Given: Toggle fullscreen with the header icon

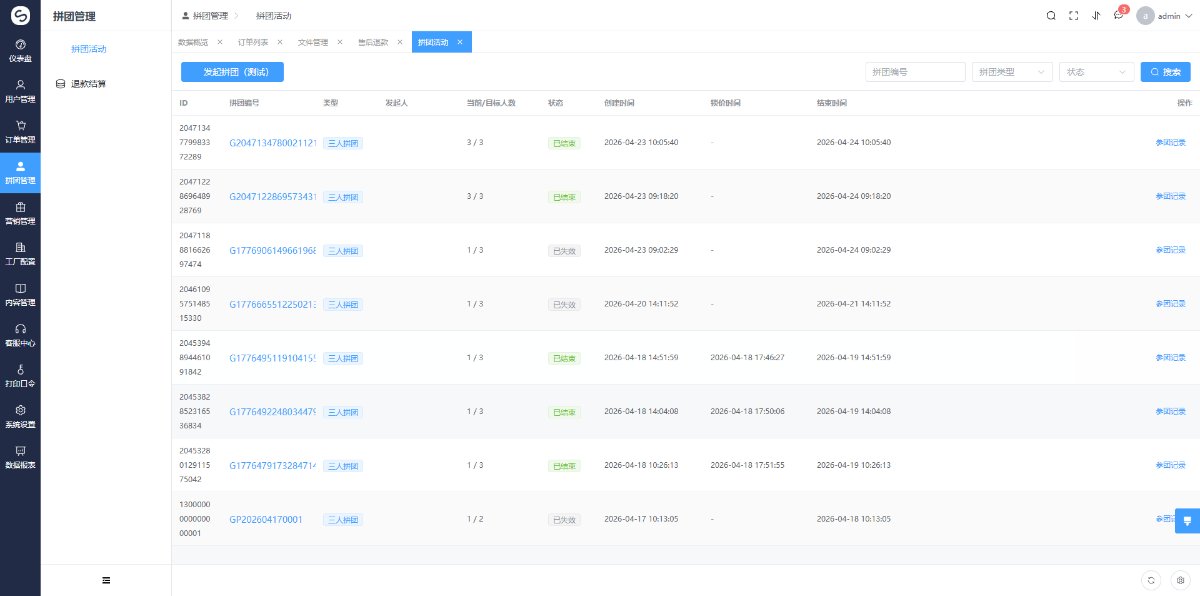Looking at the screenshot, I should point(1074,16).
